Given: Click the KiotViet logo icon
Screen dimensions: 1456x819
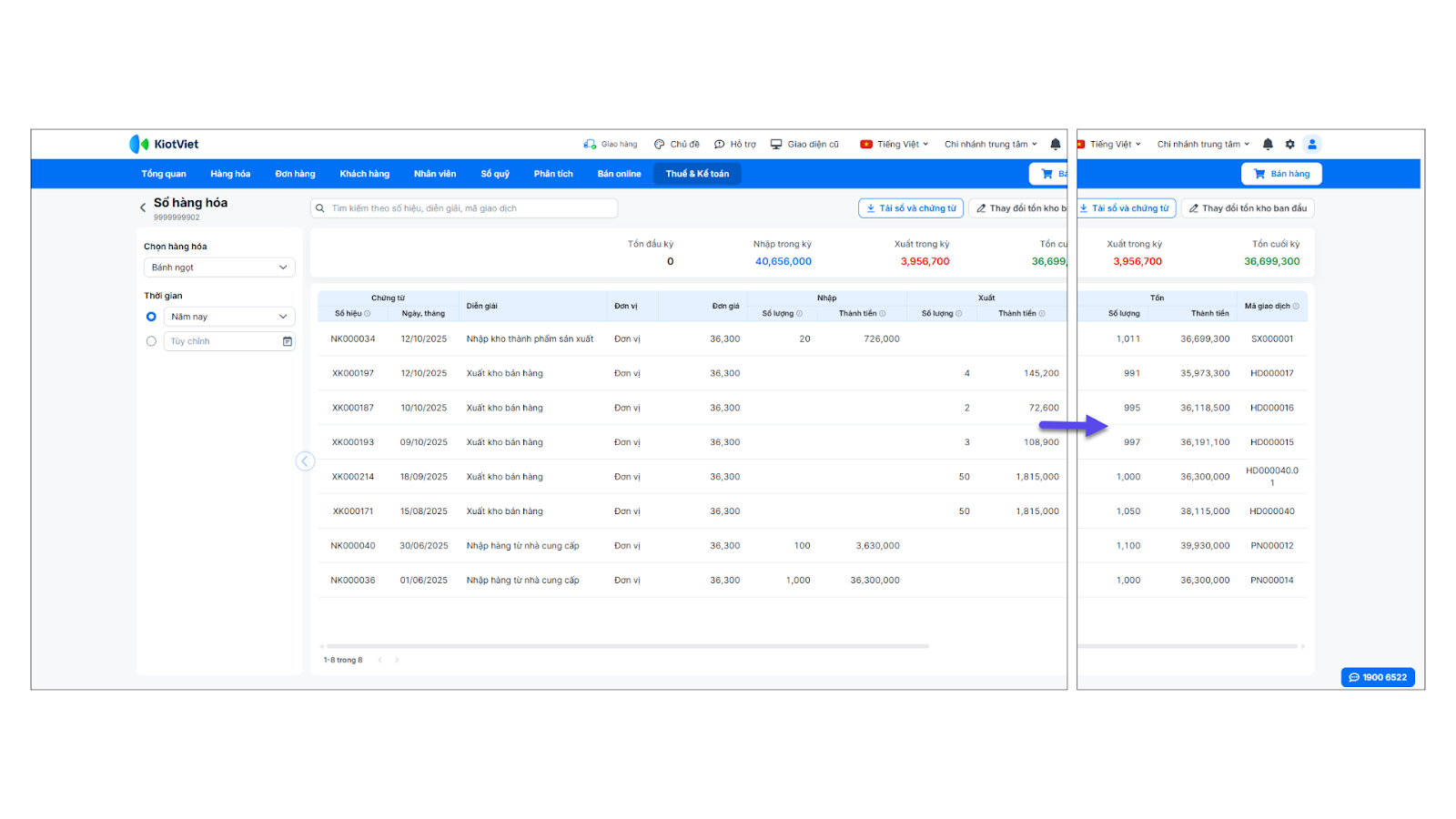Looking at the screenshot, I should pos(138,144).
